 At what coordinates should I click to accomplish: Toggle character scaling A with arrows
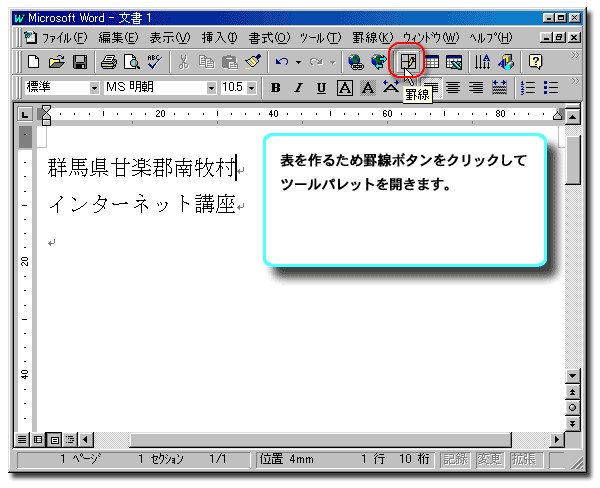click(391, 87)
